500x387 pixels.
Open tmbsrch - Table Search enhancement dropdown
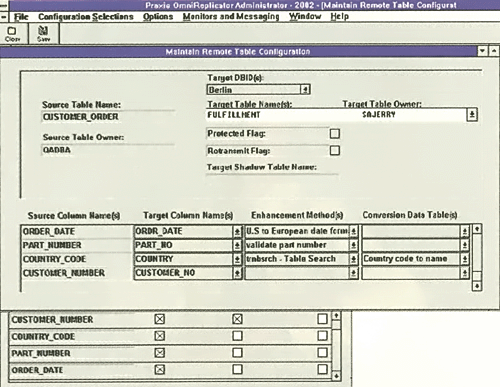tap(353, 259)
